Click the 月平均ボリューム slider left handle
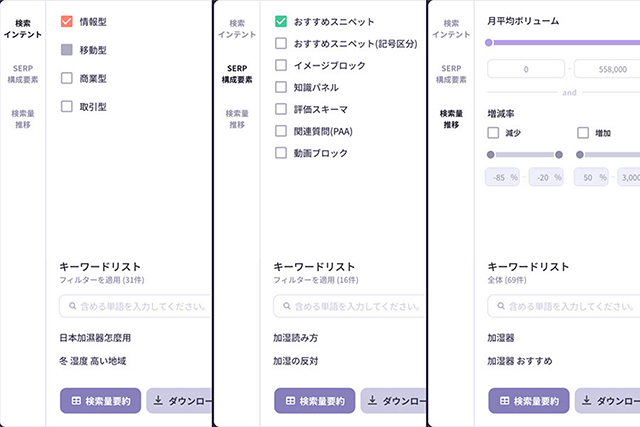This screenshot has height=427, width=640. [x=488, y=43]
